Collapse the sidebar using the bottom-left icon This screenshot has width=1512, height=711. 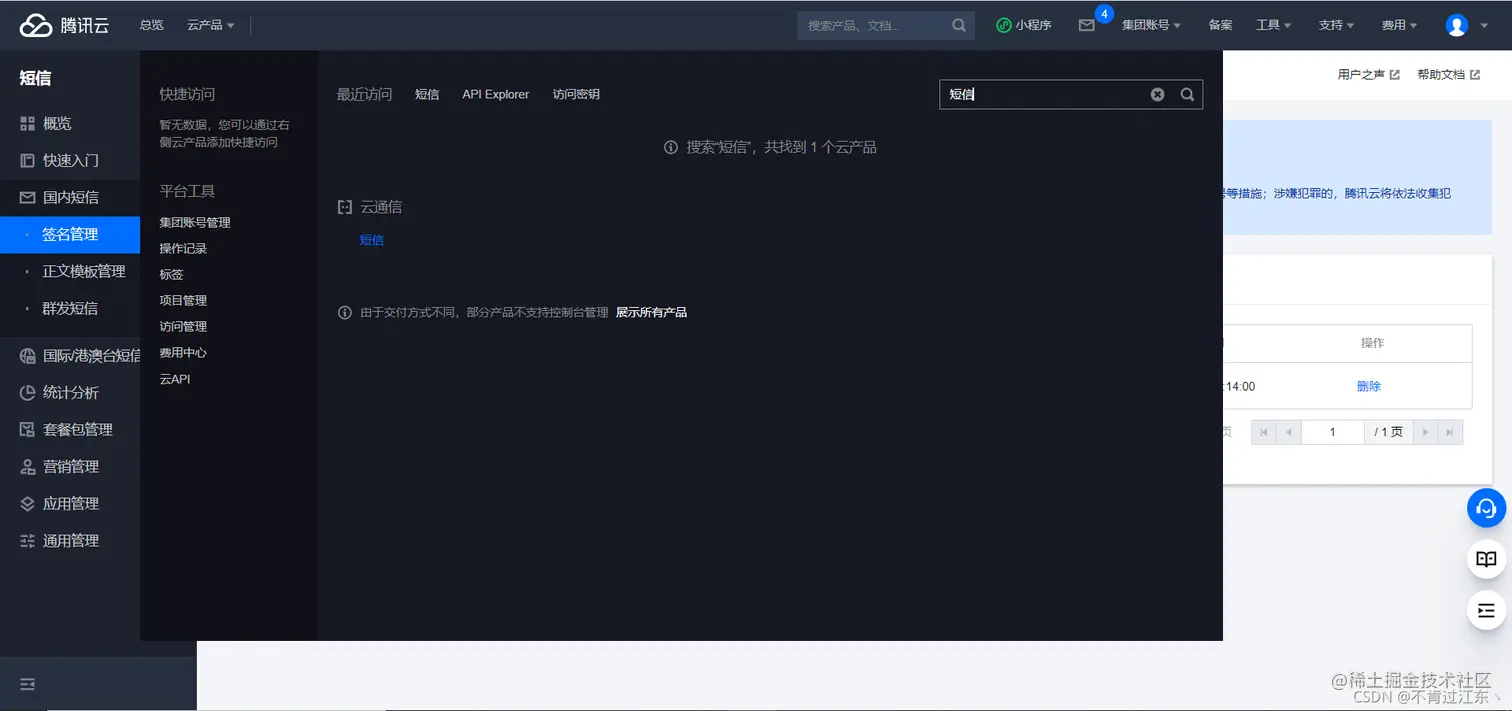pos(26,684)
